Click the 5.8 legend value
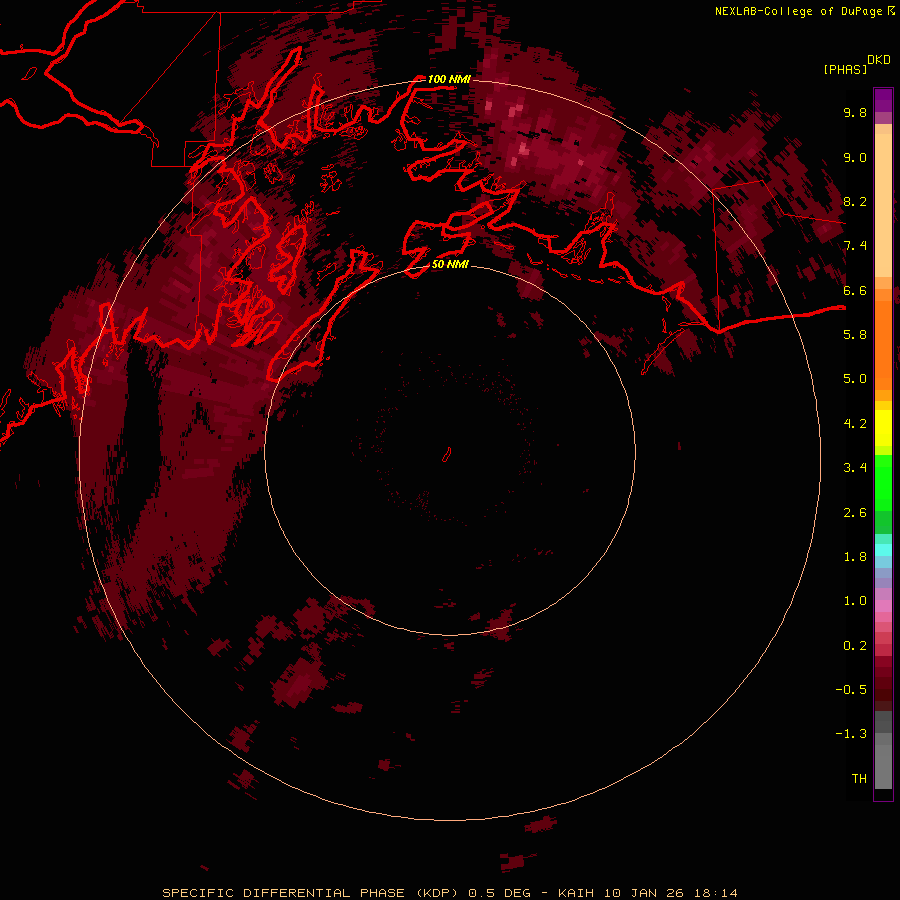The width and height of the screenshot is (900, 900). pos(855,335)
